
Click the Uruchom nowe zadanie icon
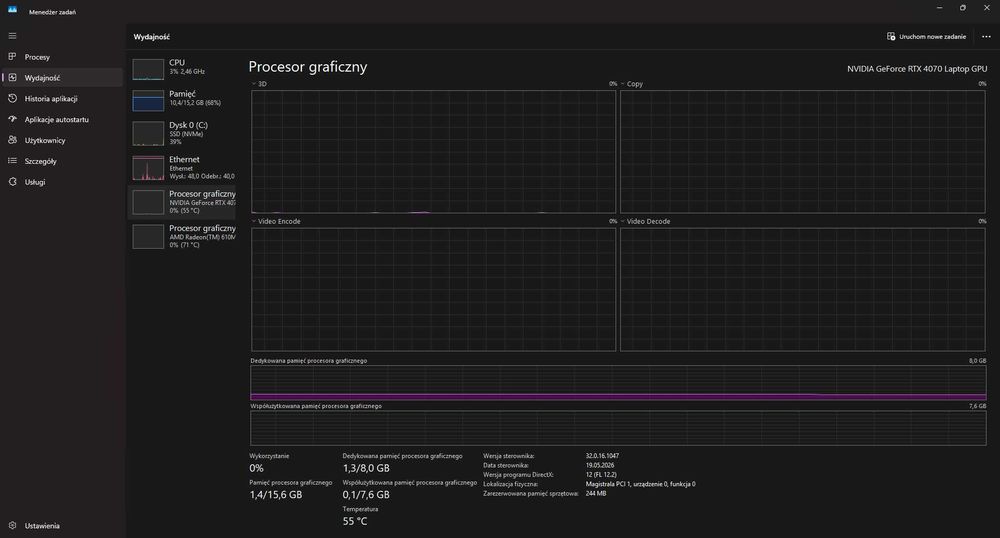point(891,36)
